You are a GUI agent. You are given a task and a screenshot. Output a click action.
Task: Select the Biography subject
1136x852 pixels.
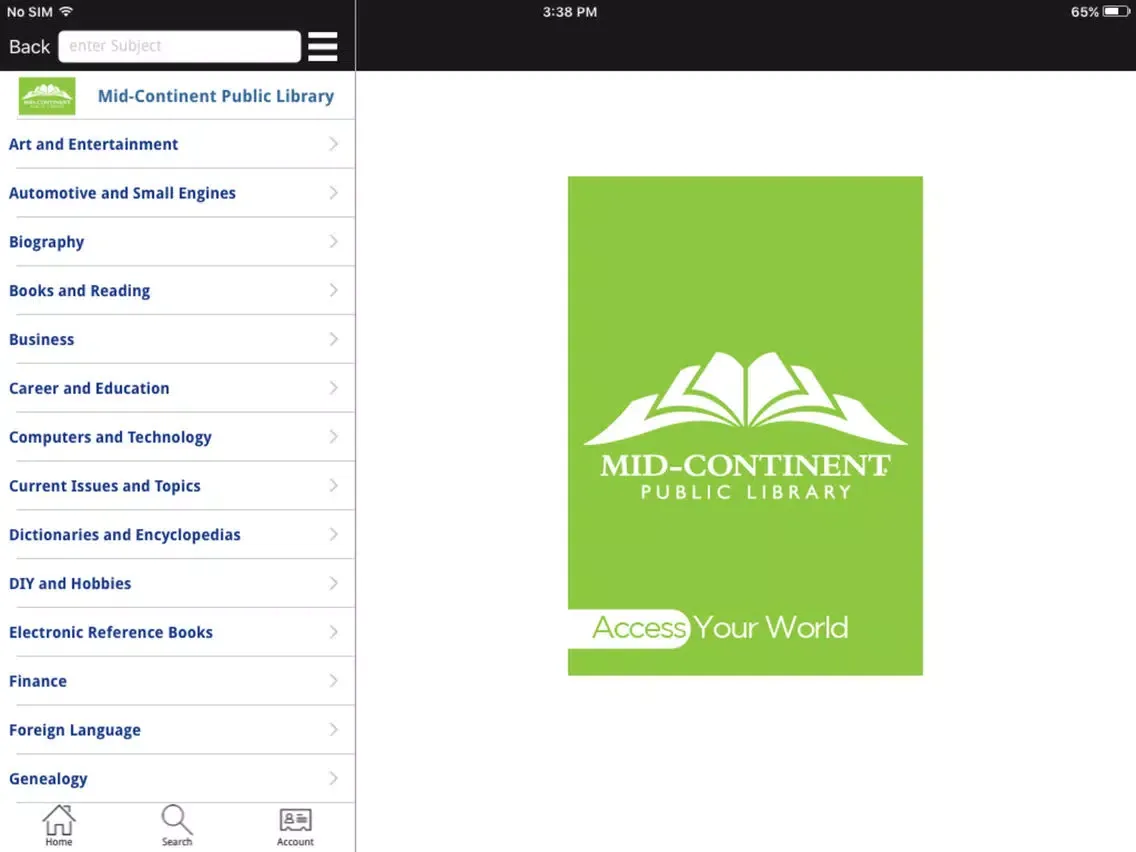coord(178,241)
